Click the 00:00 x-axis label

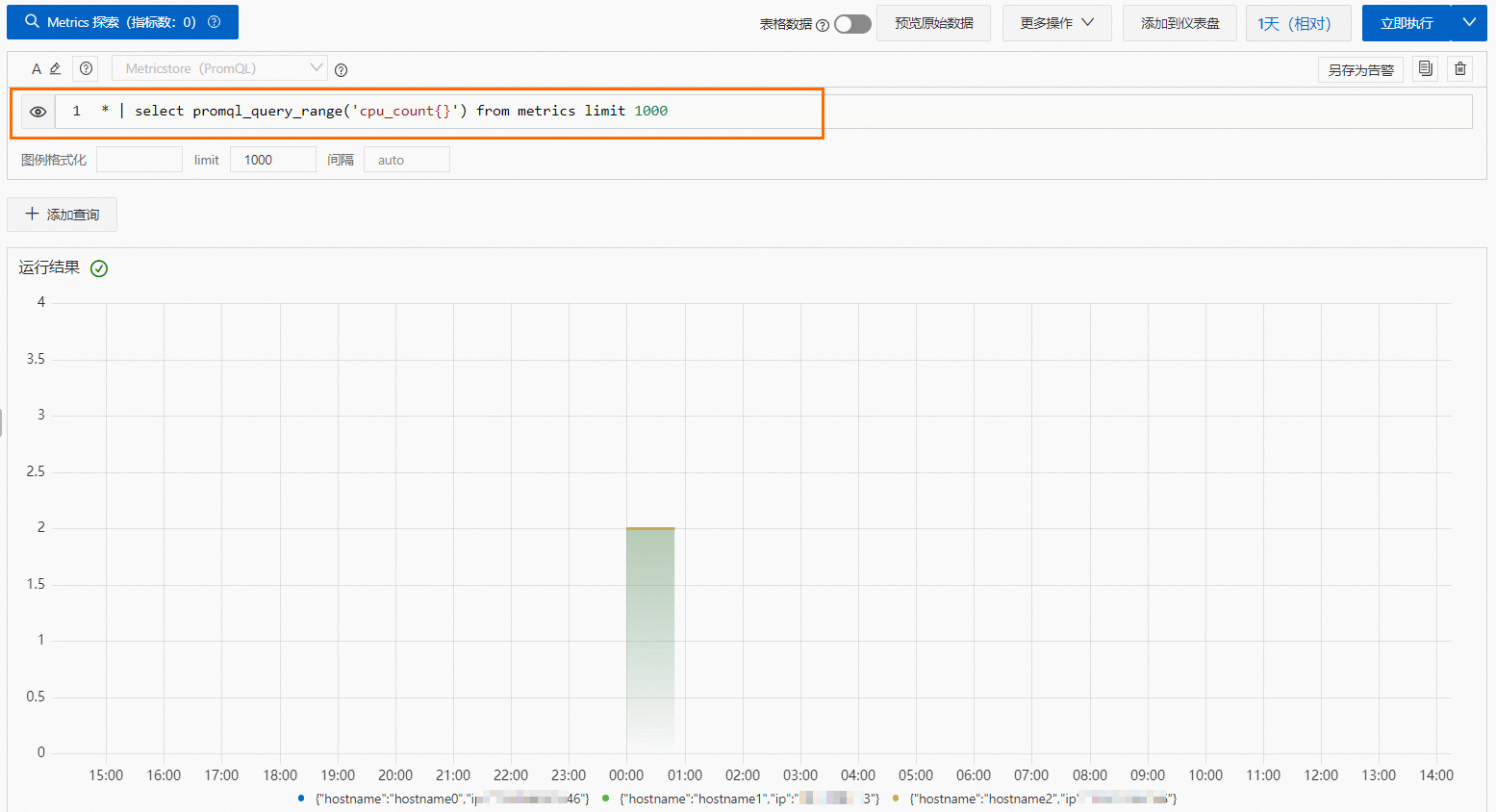click(626, 775)
